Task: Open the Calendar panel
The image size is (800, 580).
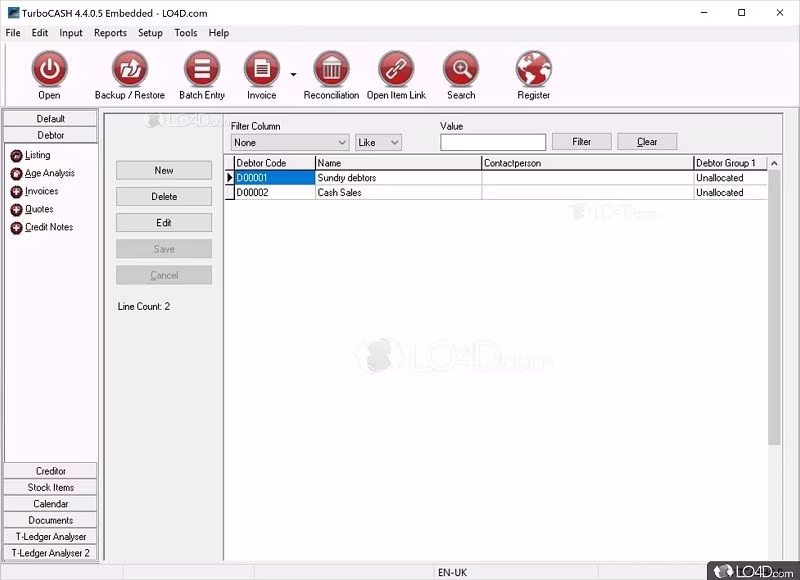Action: point(51,503)
